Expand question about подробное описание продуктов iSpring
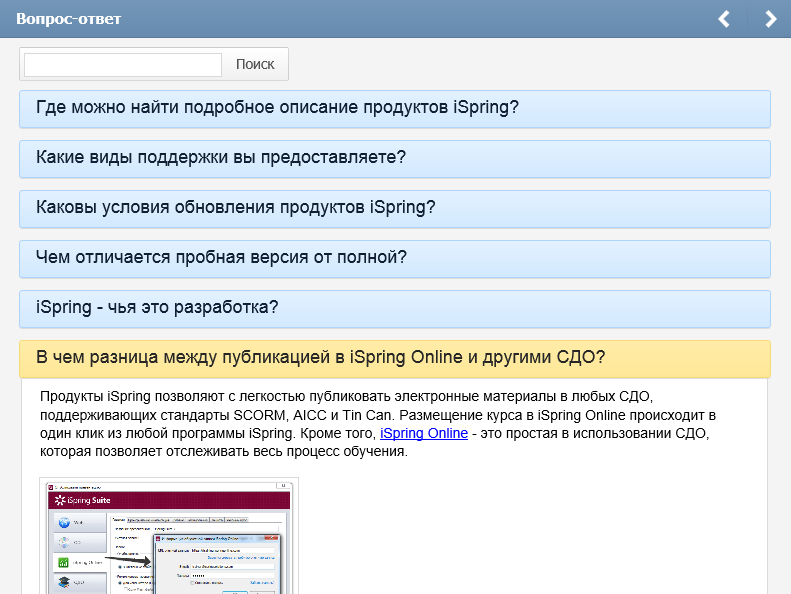 (395, 109)
